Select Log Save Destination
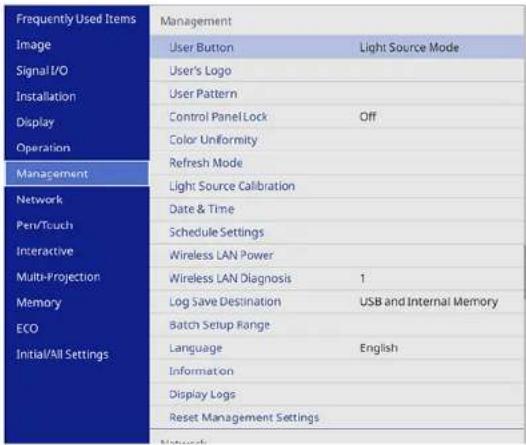This screenshot has width=526, height=445. [x=337, y=302]
